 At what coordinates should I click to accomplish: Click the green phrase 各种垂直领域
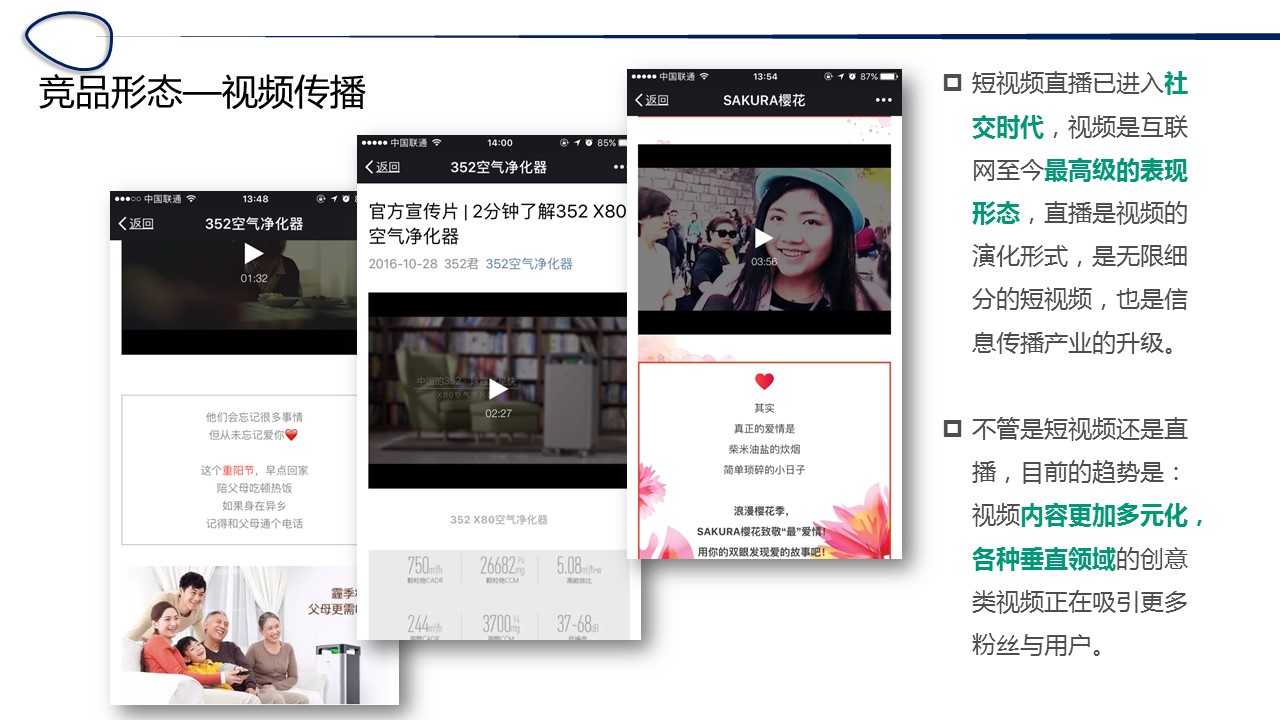(1044, 559)
